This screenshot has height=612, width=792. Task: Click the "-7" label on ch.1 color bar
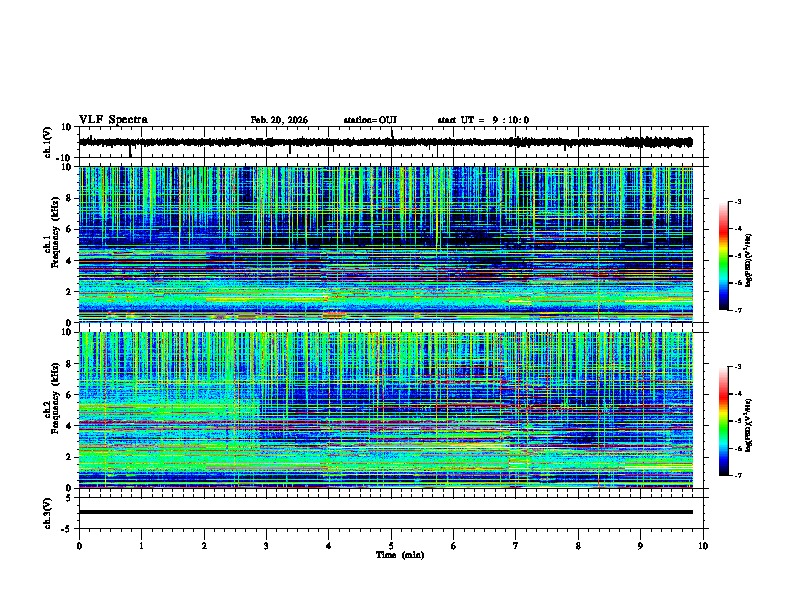pos(737,310)
